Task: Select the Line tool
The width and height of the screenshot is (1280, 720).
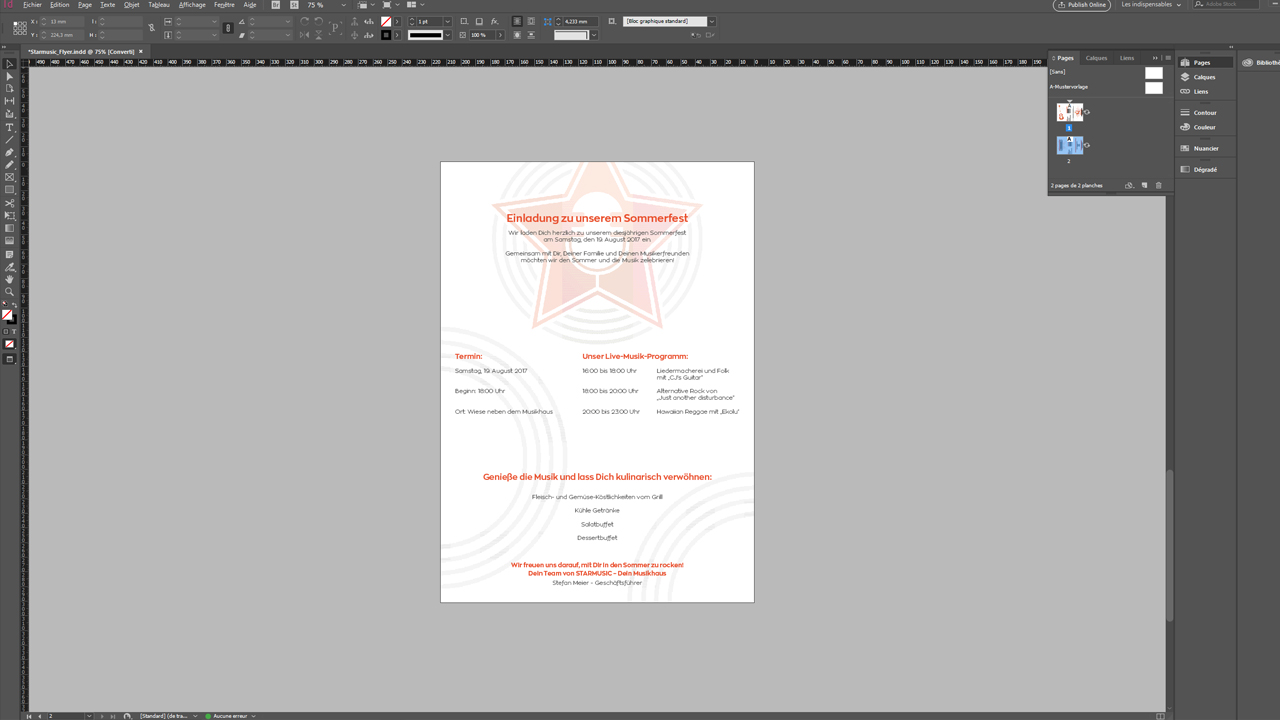Action: click(x=10, y=138)
